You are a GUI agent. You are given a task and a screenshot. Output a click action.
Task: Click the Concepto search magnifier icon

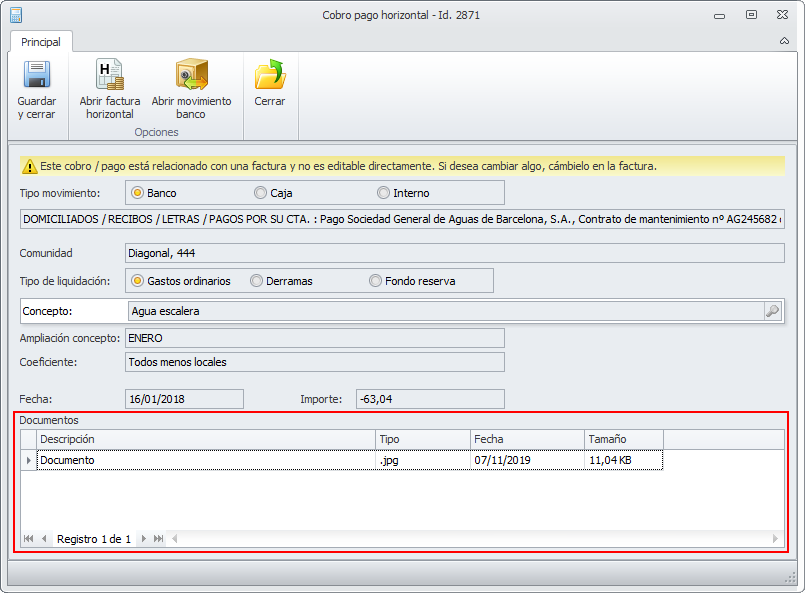click(772, 311)
